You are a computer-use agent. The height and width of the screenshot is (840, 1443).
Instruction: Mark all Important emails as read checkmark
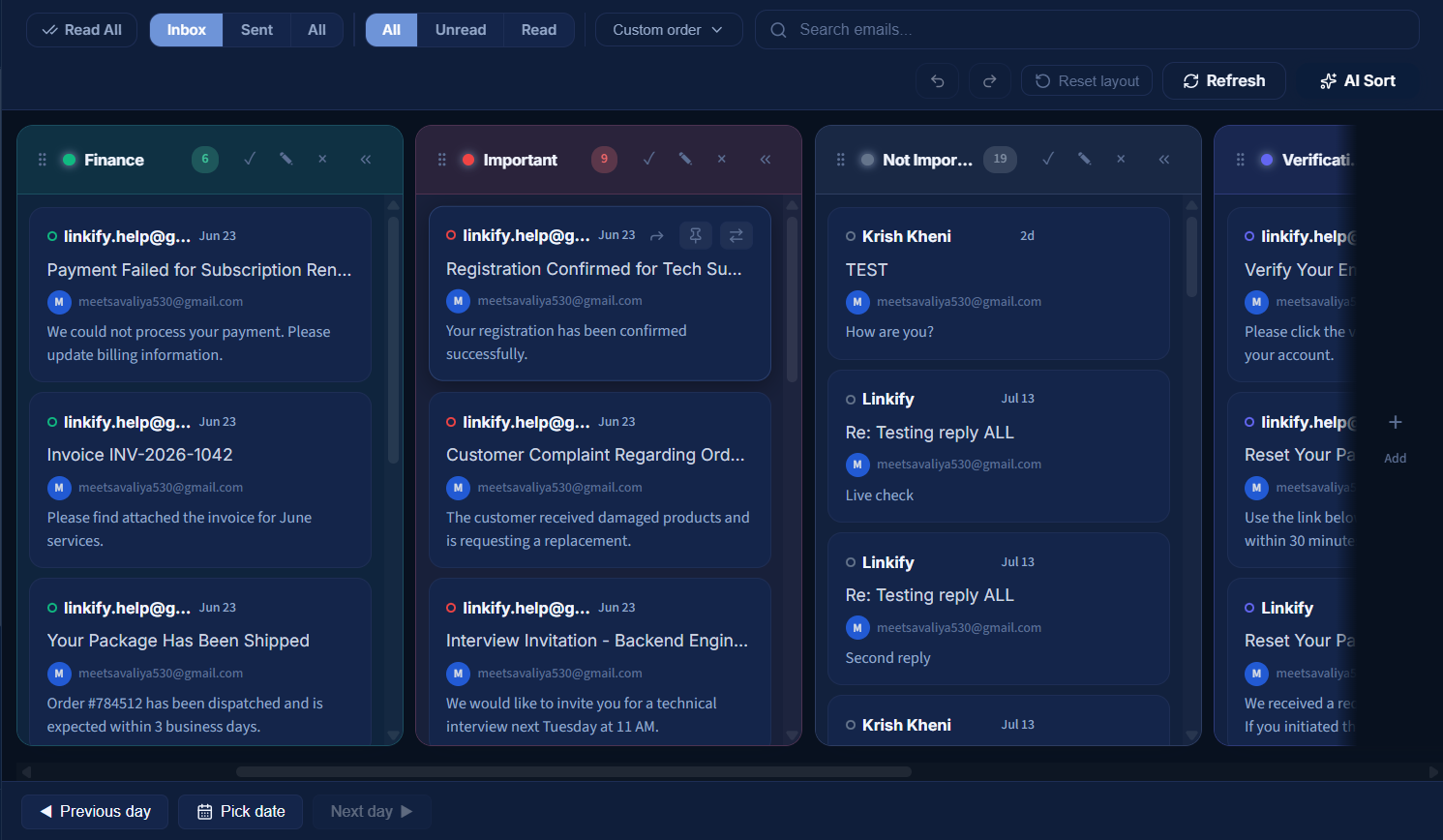coord(649,159)
